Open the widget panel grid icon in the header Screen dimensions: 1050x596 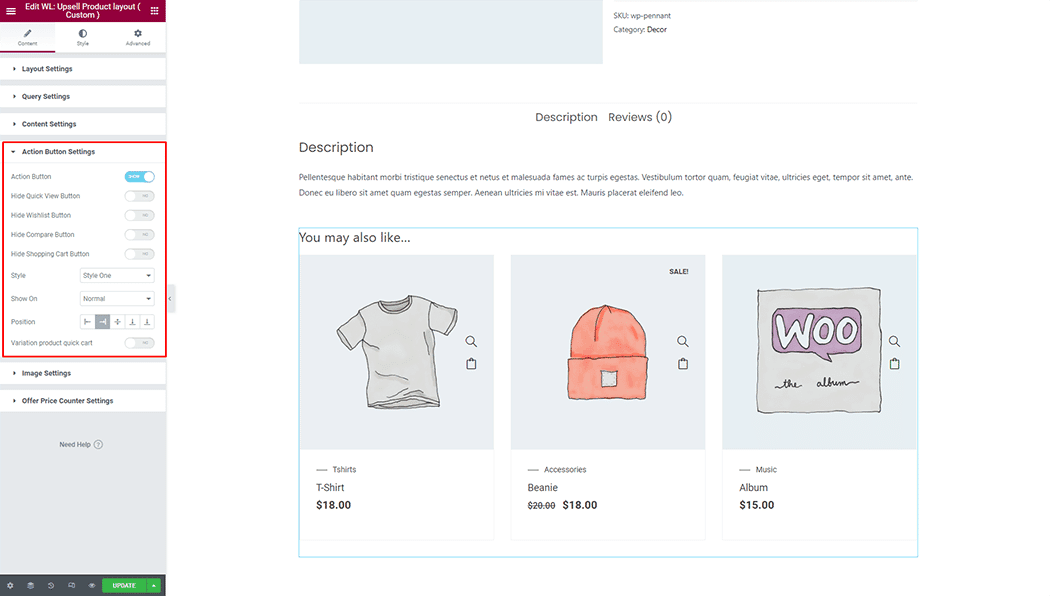(x=155, y=9)
